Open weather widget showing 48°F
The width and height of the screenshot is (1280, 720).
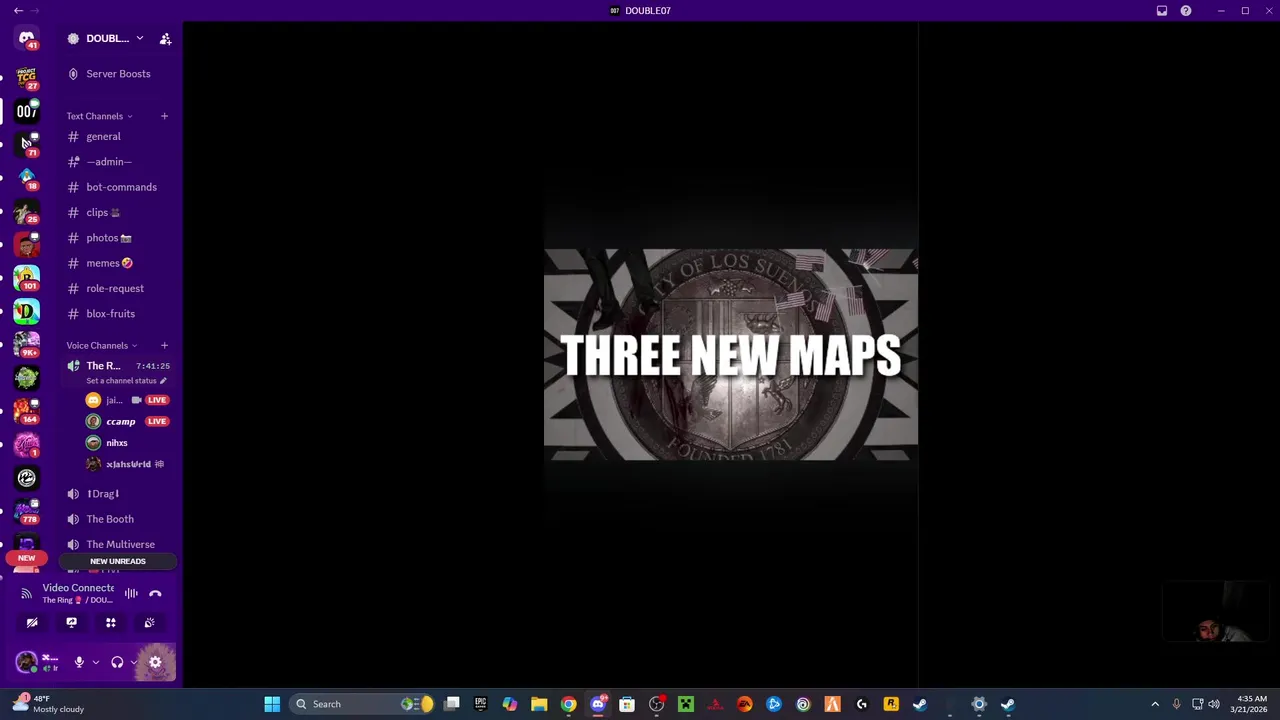(x=49, y=704)
